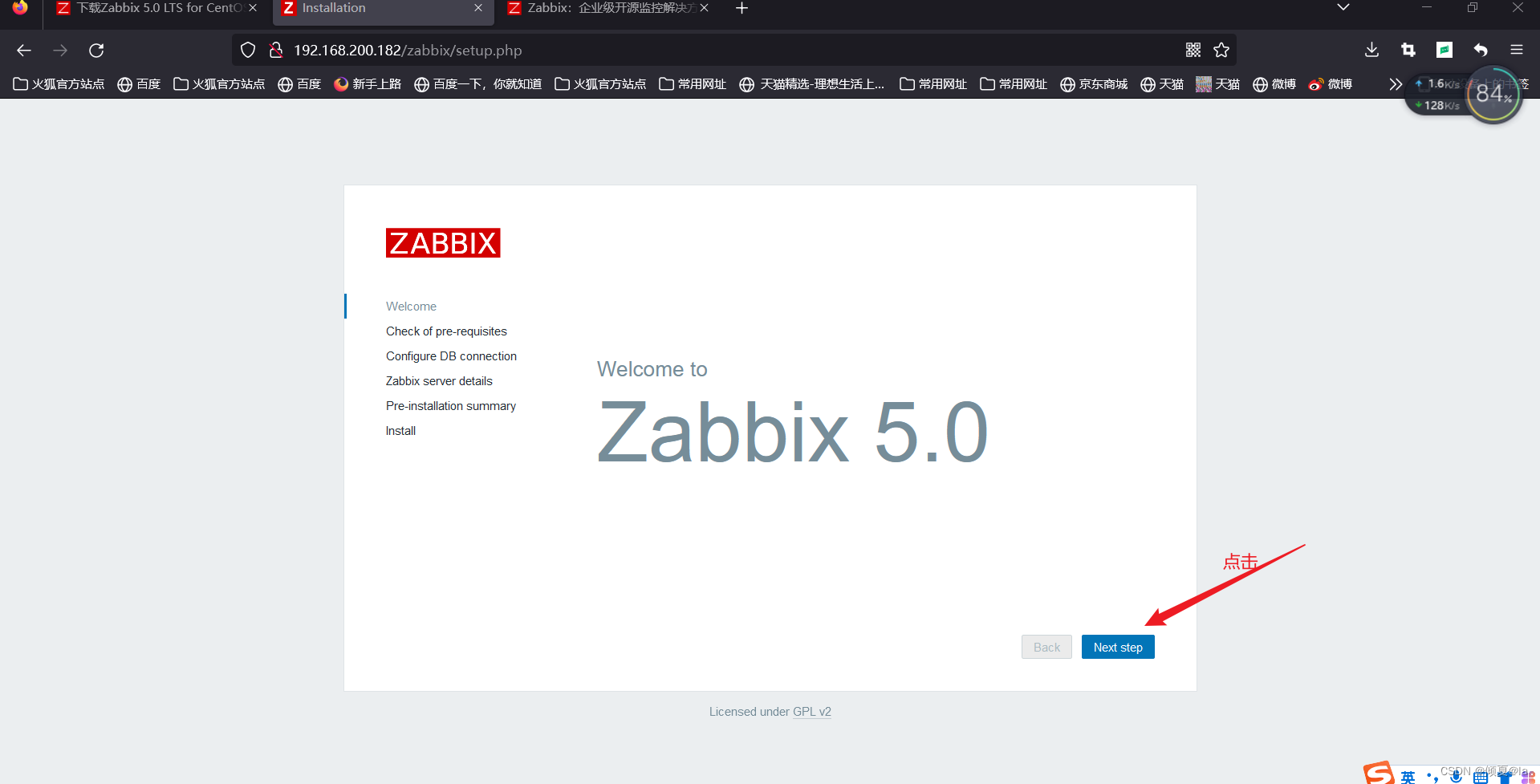Select Zabbix server details step

[439, 381]
